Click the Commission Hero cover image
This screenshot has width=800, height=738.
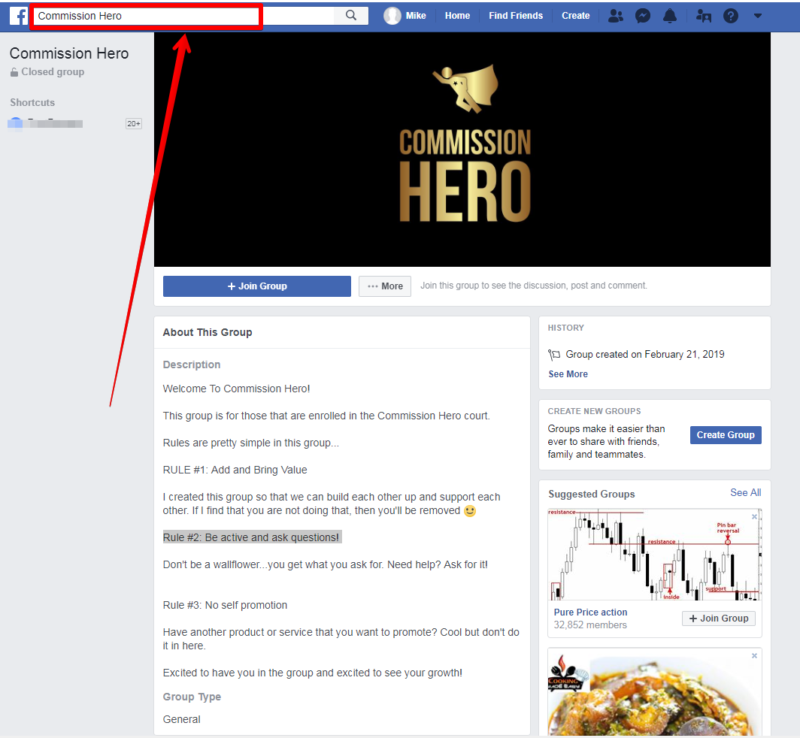[462, 150]
